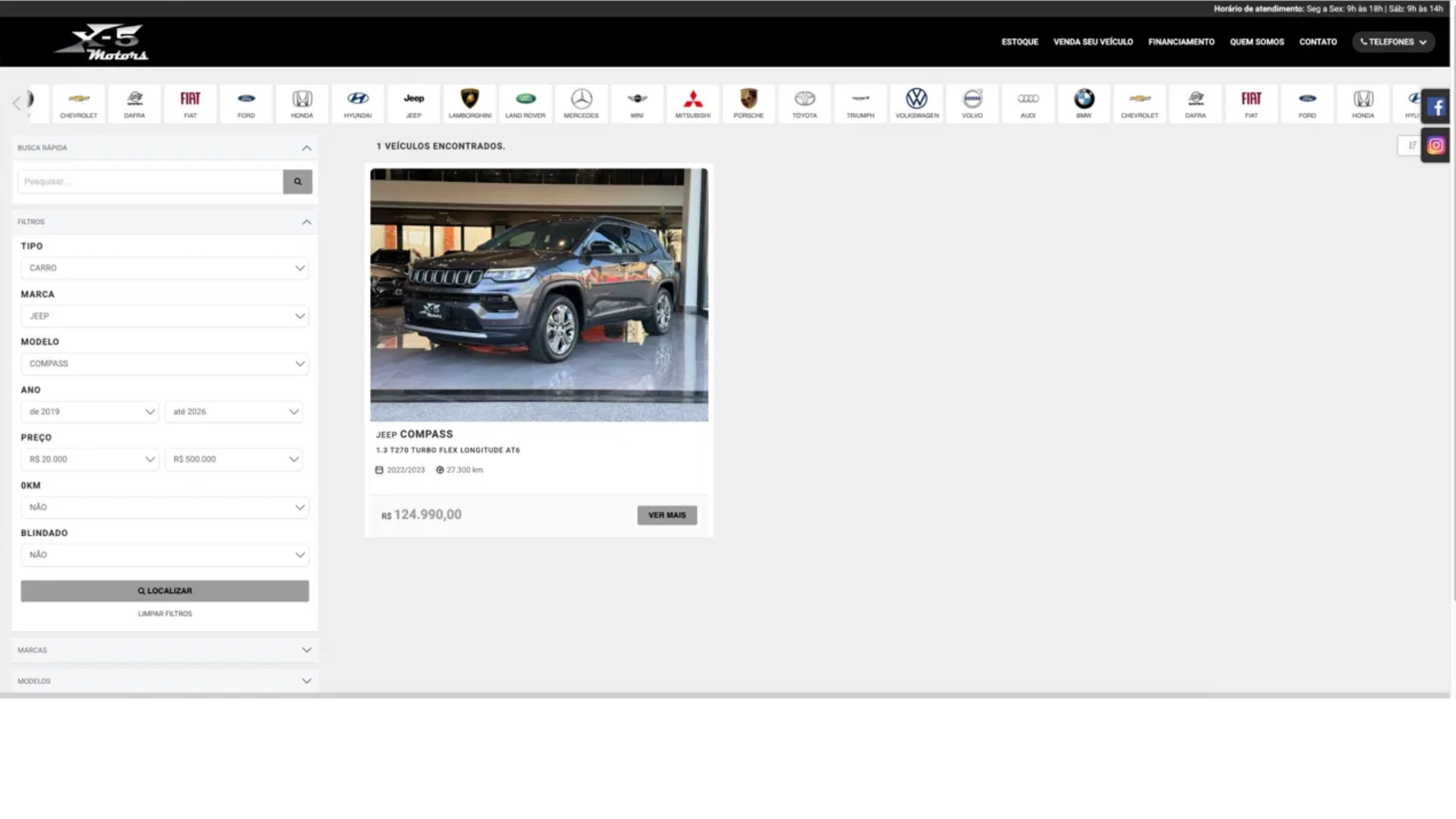Open the X-5 Motors logo homepage link

(101, 42)
